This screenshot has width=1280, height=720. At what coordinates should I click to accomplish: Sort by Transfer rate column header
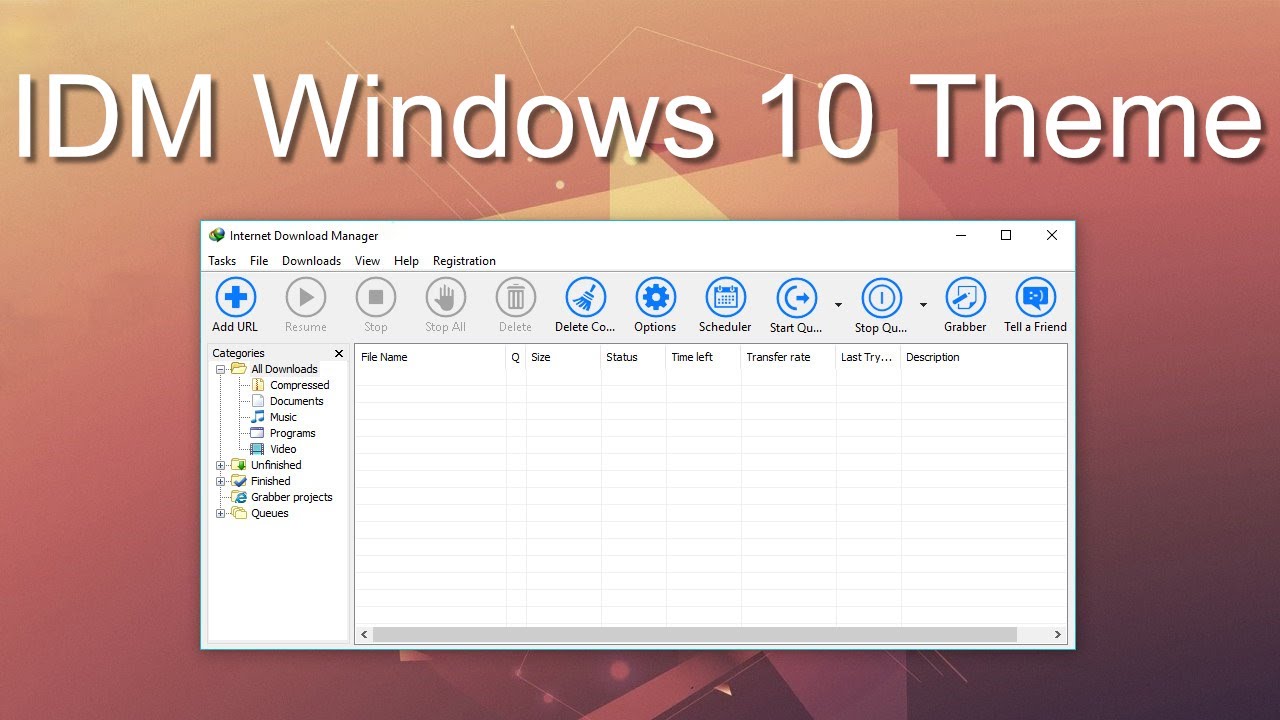tap(789, 357)
